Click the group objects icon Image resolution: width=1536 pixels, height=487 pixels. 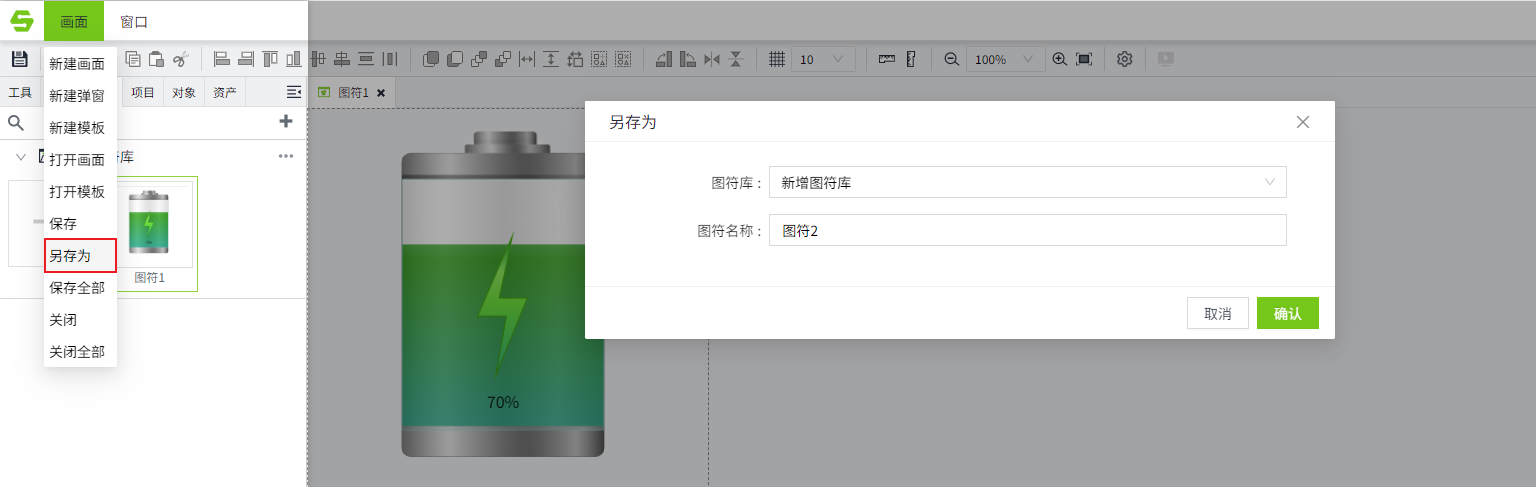[599, 59]
